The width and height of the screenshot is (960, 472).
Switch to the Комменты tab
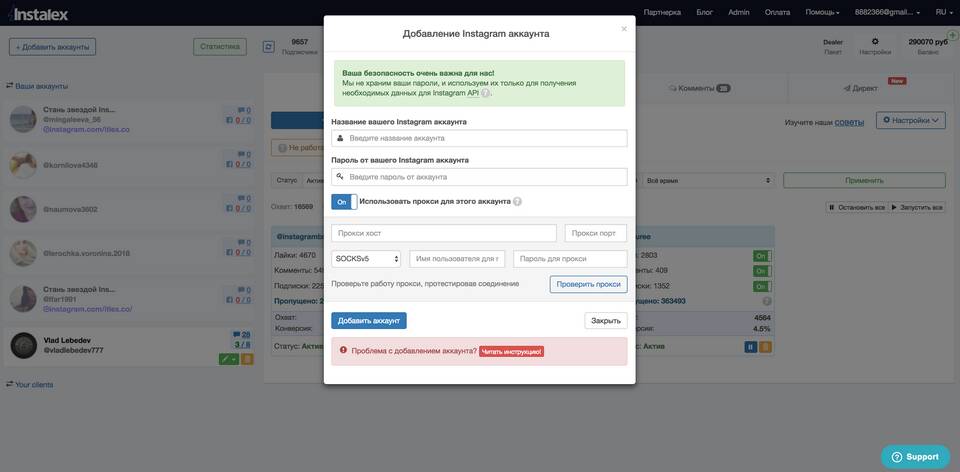tap(700, 88)
